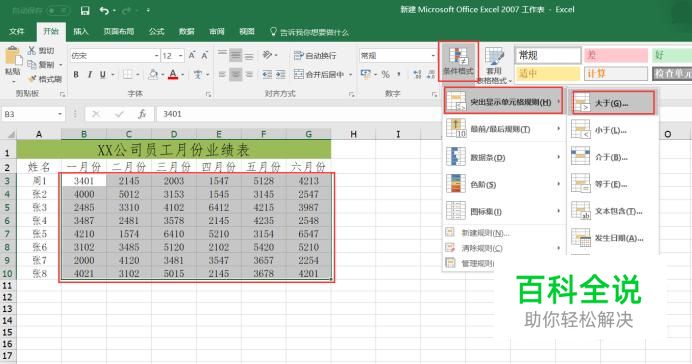The height and width of the screenshot is (364, 692).
Task: Switch to the View ribbon tab
Action: tap(247, 32)
